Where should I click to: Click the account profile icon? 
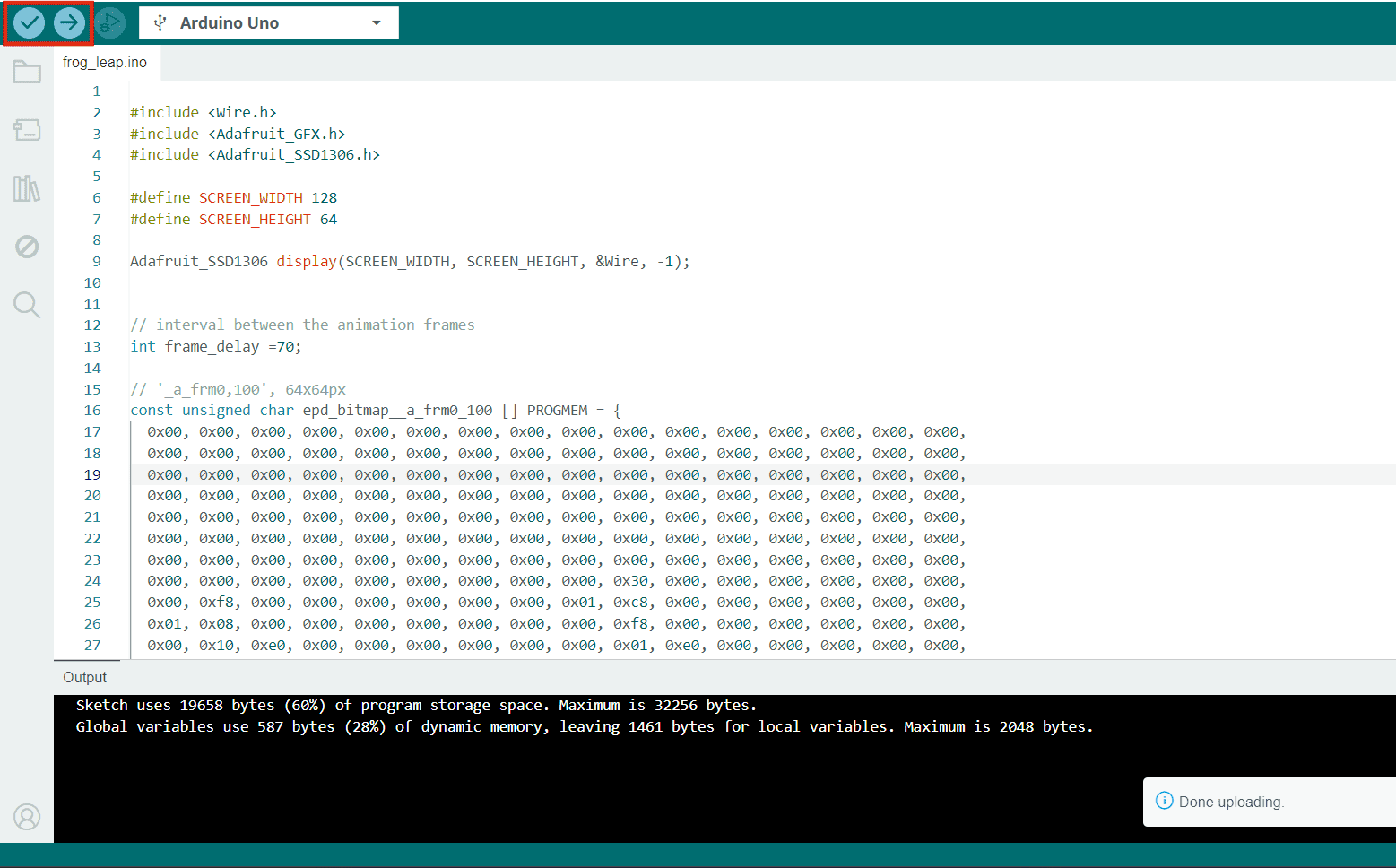27,817
